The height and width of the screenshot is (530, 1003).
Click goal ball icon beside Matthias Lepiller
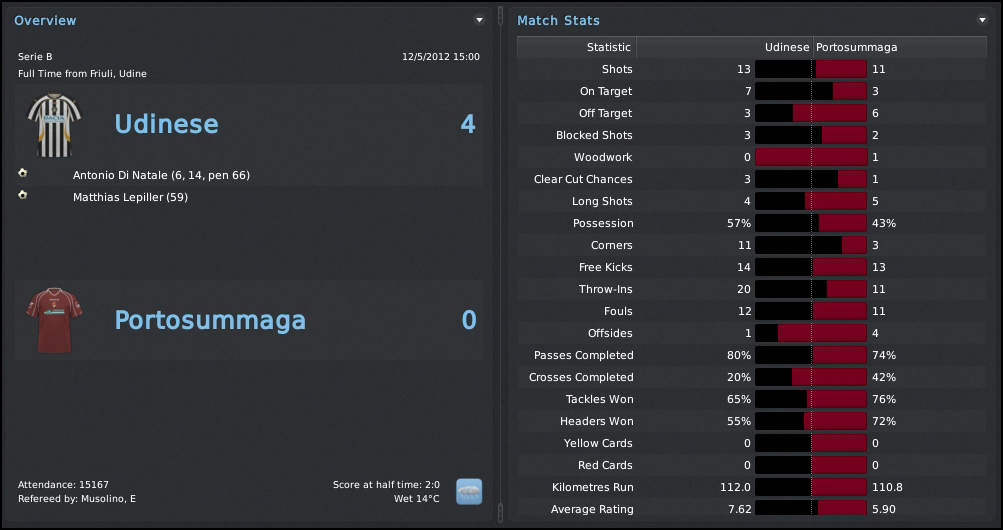[23, 195]
